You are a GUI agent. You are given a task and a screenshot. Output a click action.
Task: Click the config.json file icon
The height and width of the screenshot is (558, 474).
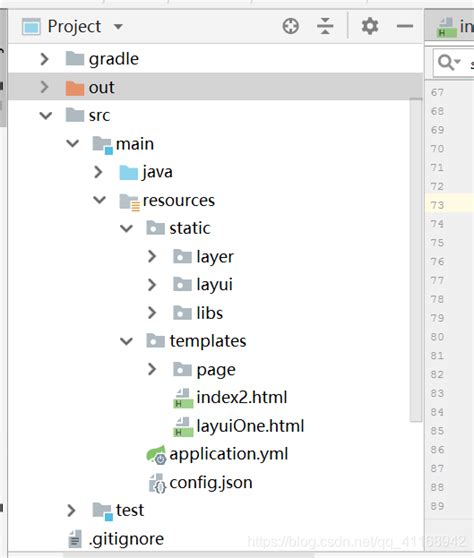[157, 483]
